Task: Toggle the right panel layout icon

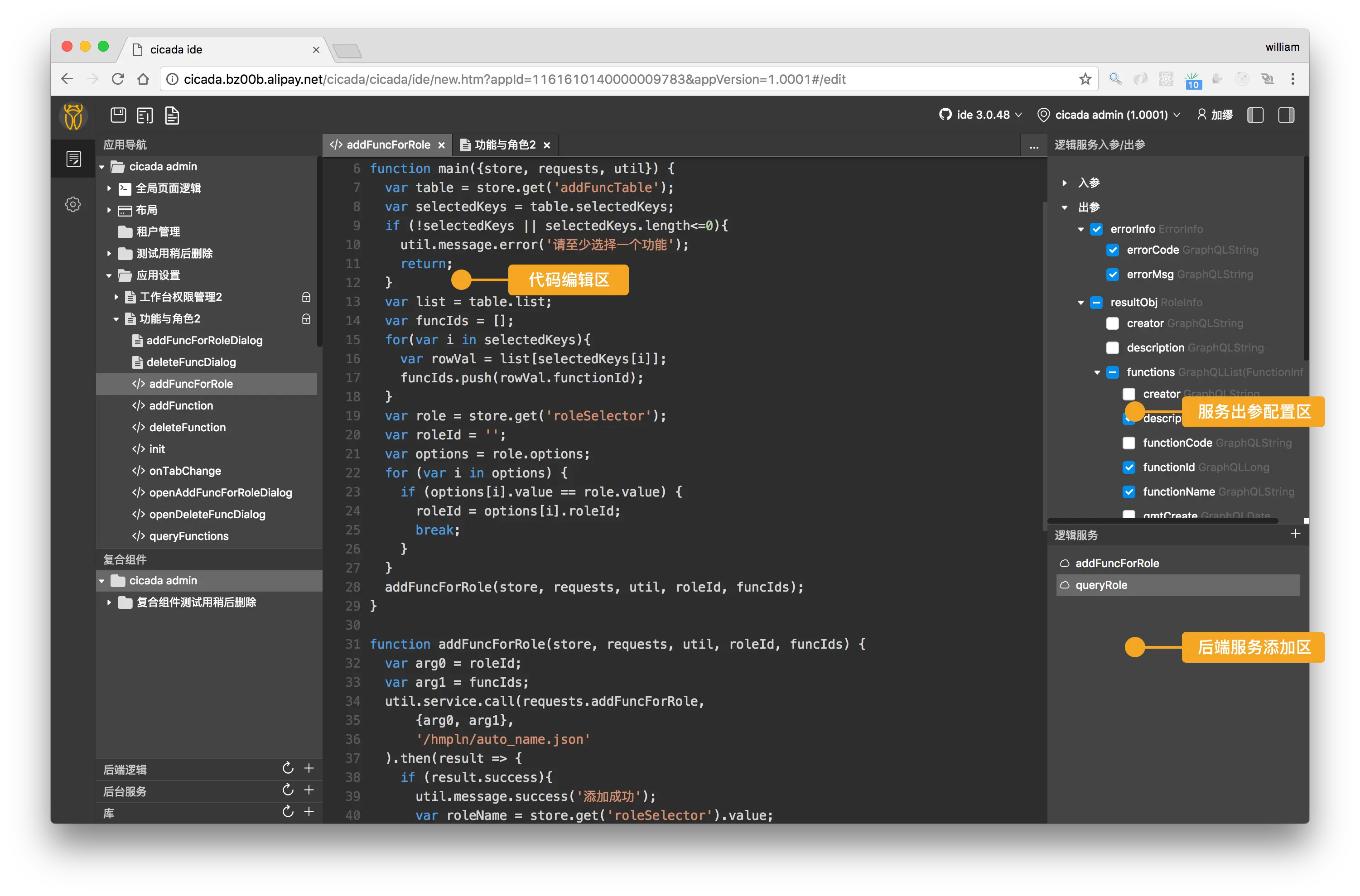Action: pos(1286,115)
